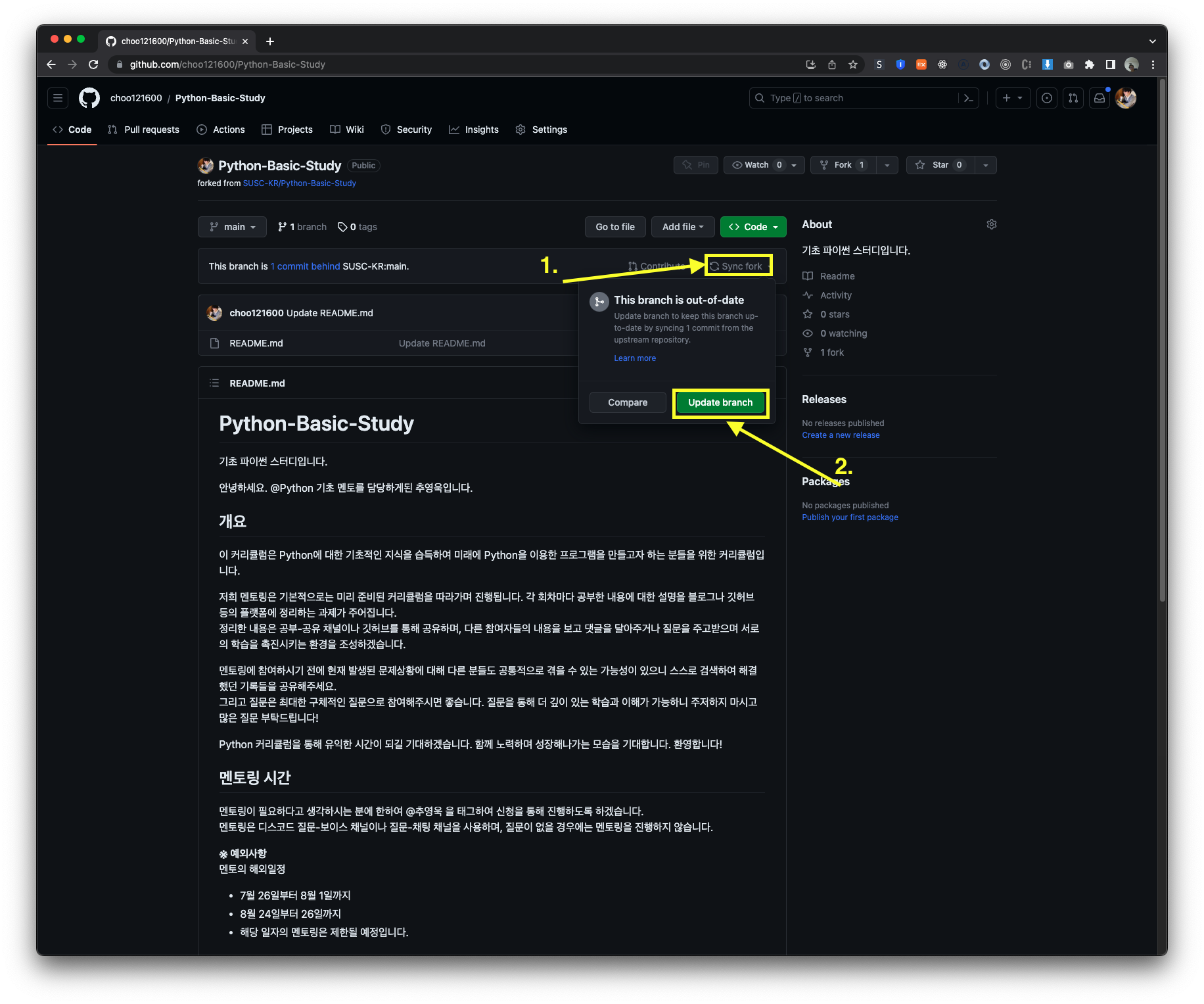
Task: Open the main branch dropdown
Action: tap(231, 227)
